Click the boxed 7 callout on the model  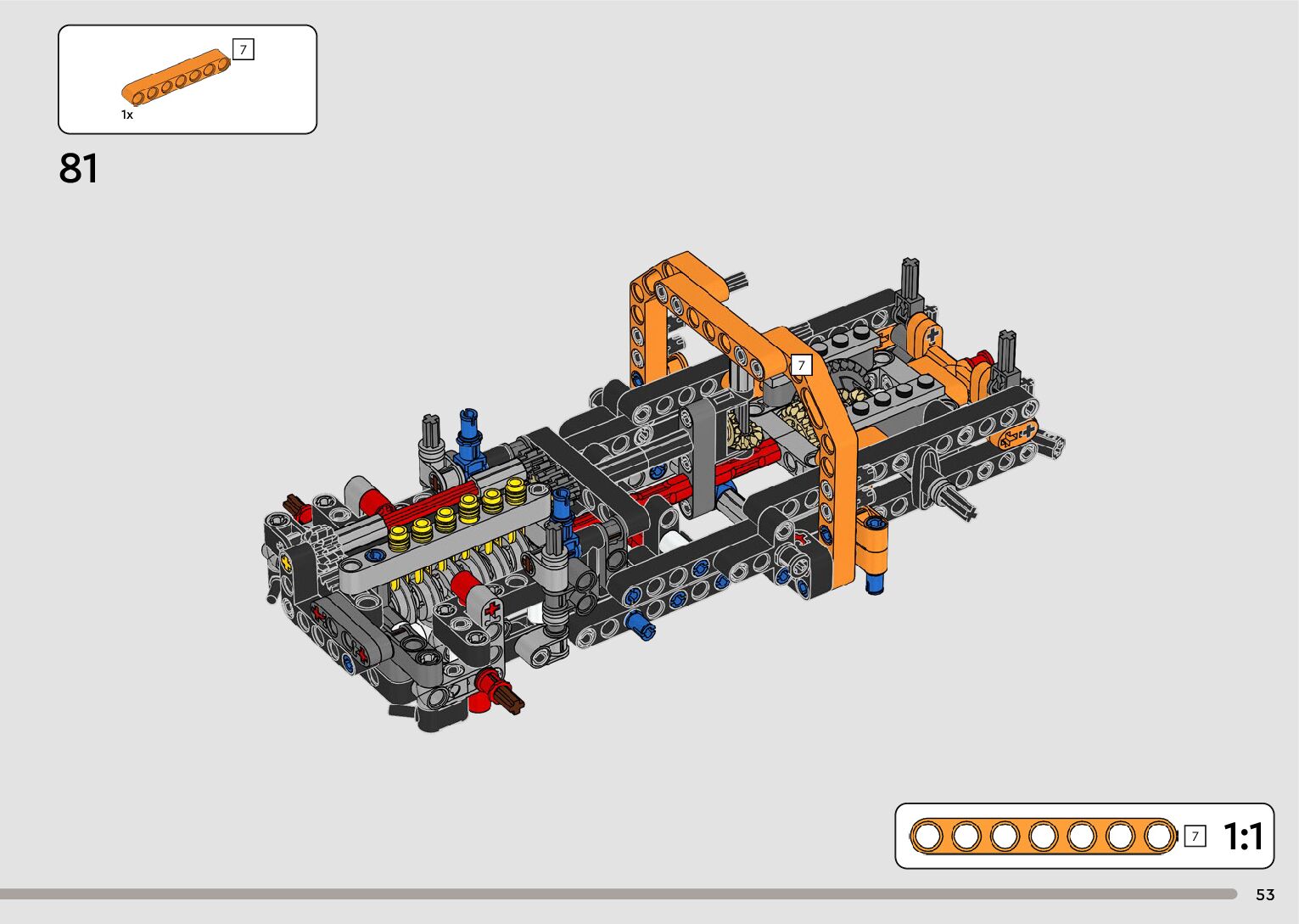[800, 365]
